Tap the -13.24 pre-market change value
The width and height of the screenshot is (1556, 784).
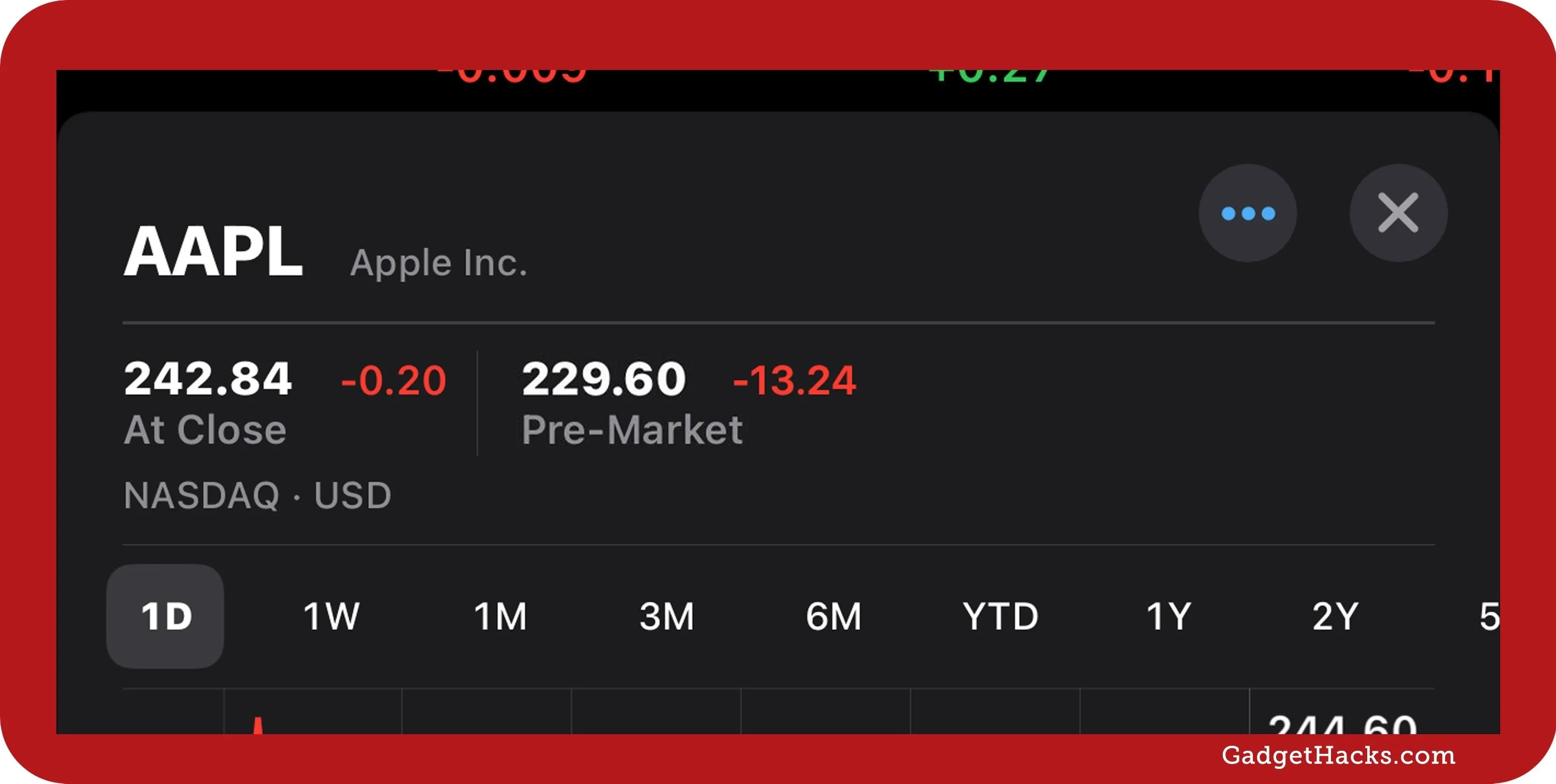tap(794, 380)
